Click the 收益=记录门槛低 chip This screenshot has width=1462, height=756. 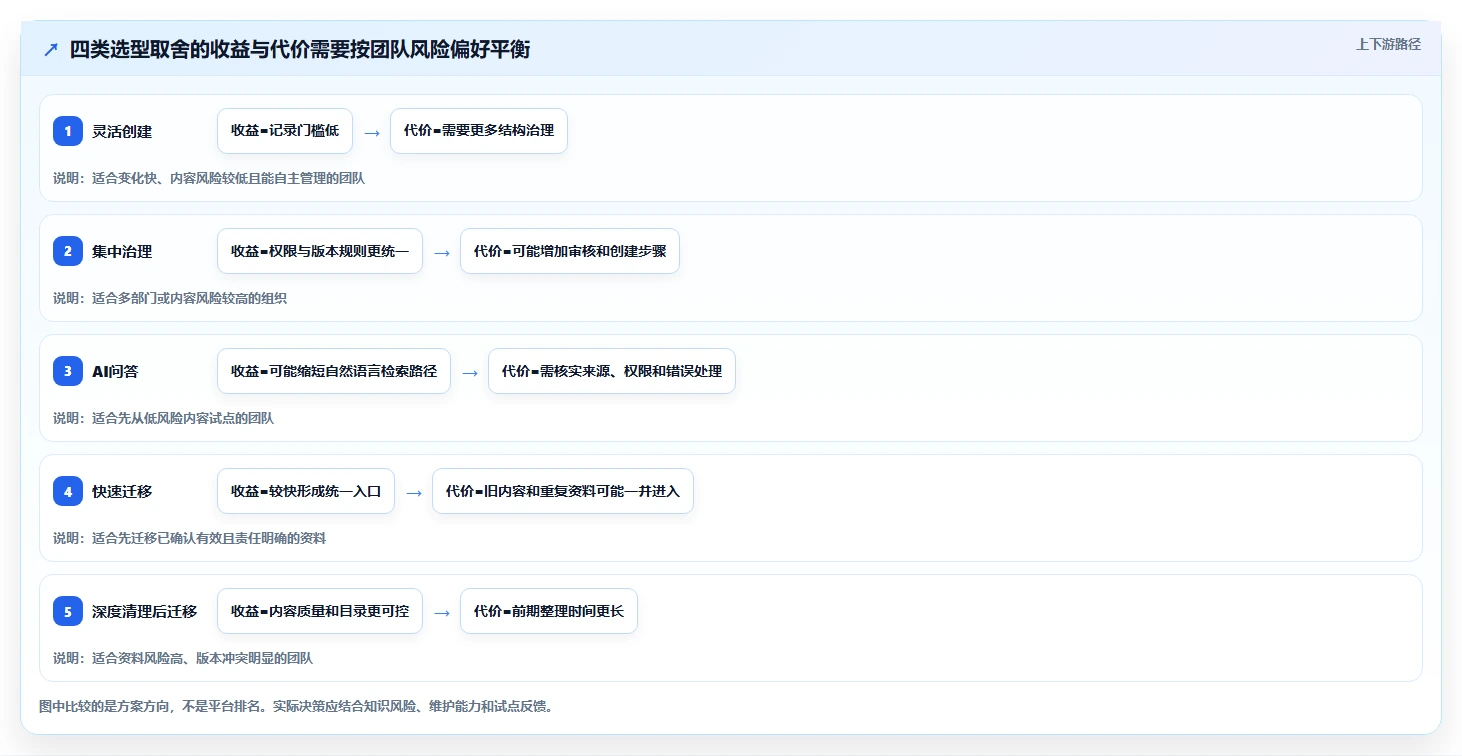coord(285,131)
